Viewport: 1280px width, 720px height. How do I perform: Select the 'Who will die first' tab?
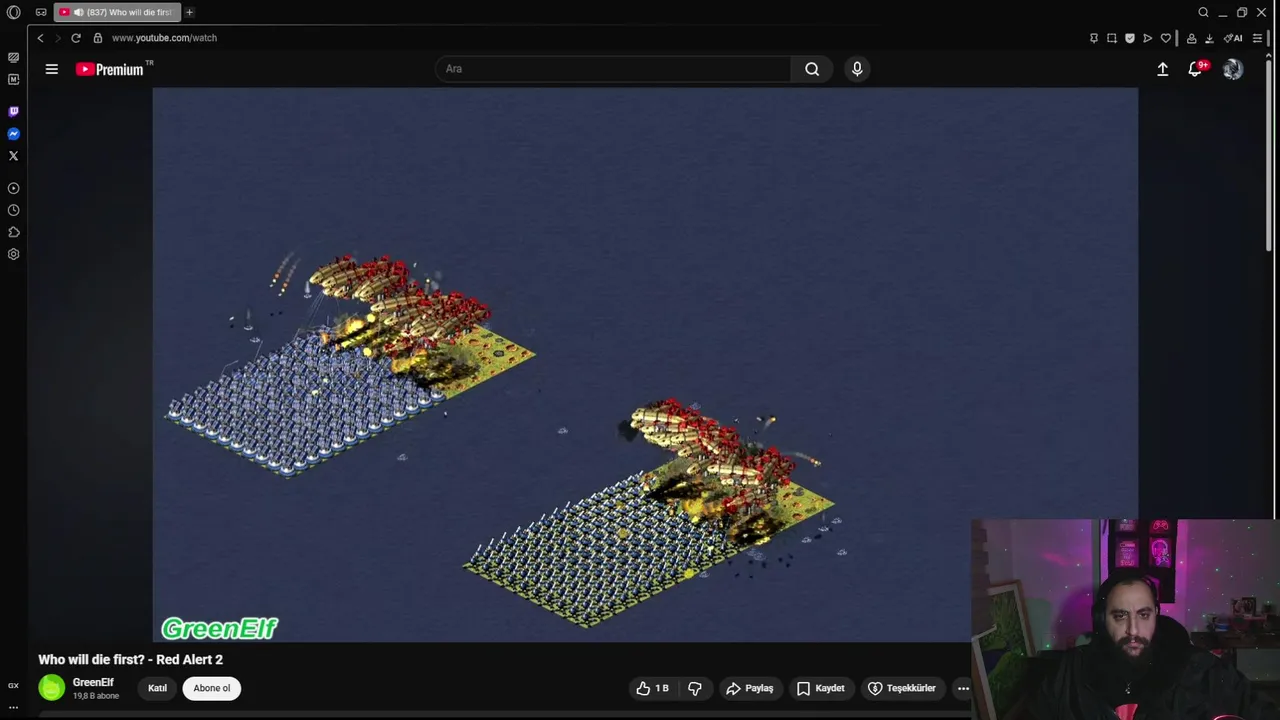tap(118, 12)
